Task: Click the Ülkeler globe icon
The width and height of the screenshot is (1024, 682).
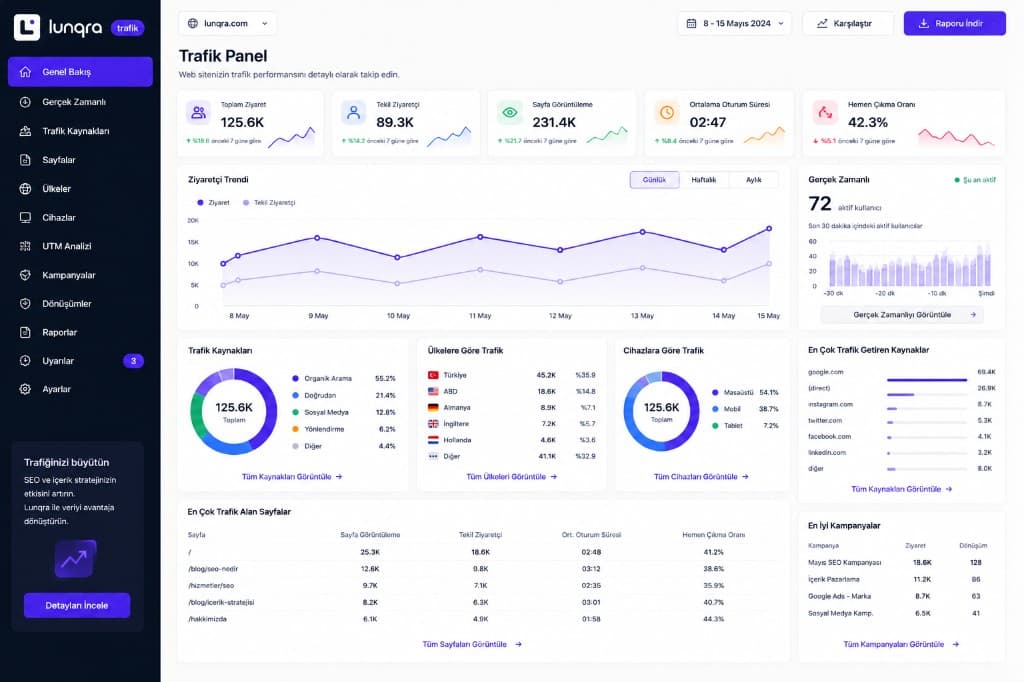Action: 25,189
